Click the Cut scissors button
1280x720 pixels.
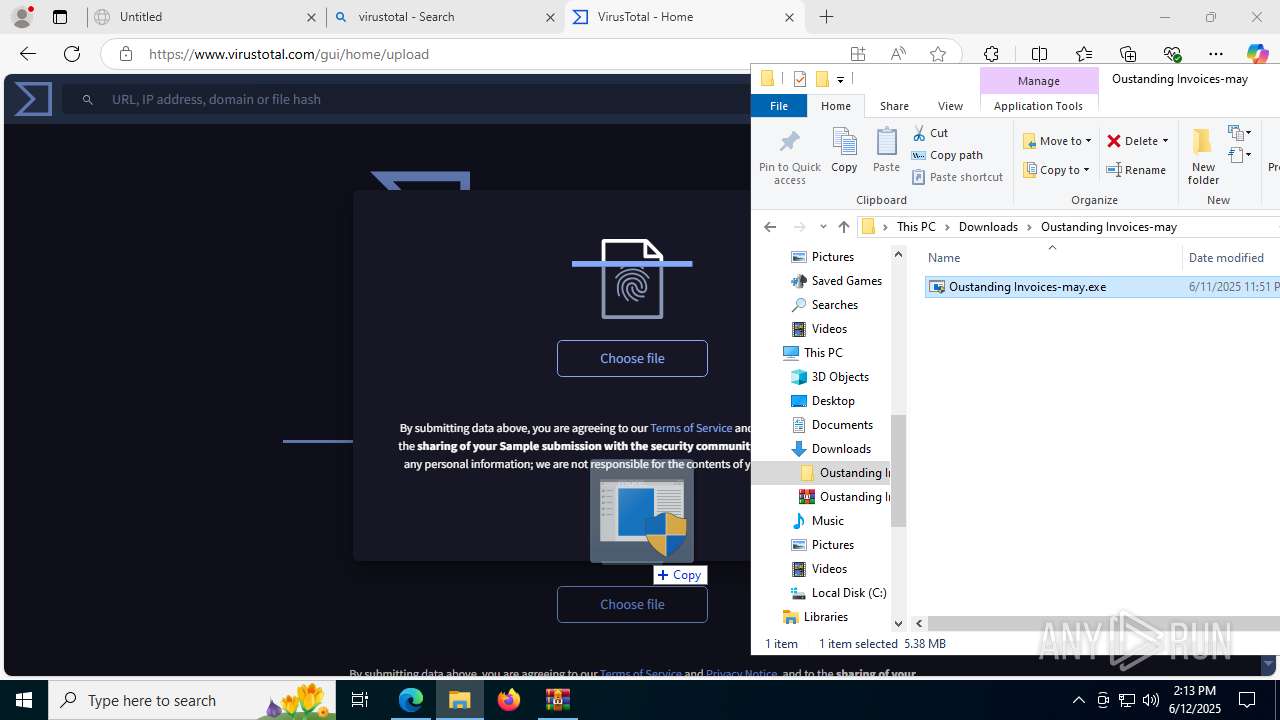click(x=930, y=133)
